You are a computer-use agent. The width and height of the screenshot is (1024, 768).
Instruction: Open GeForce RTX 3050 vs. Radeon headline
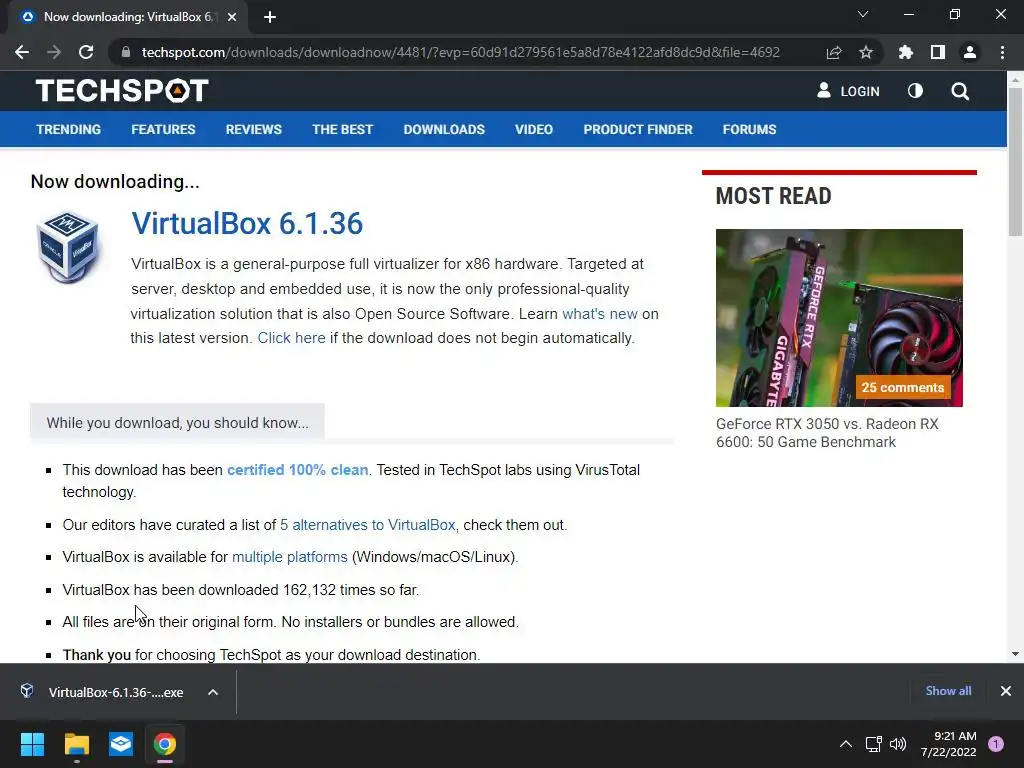click(x=827, y=432)
